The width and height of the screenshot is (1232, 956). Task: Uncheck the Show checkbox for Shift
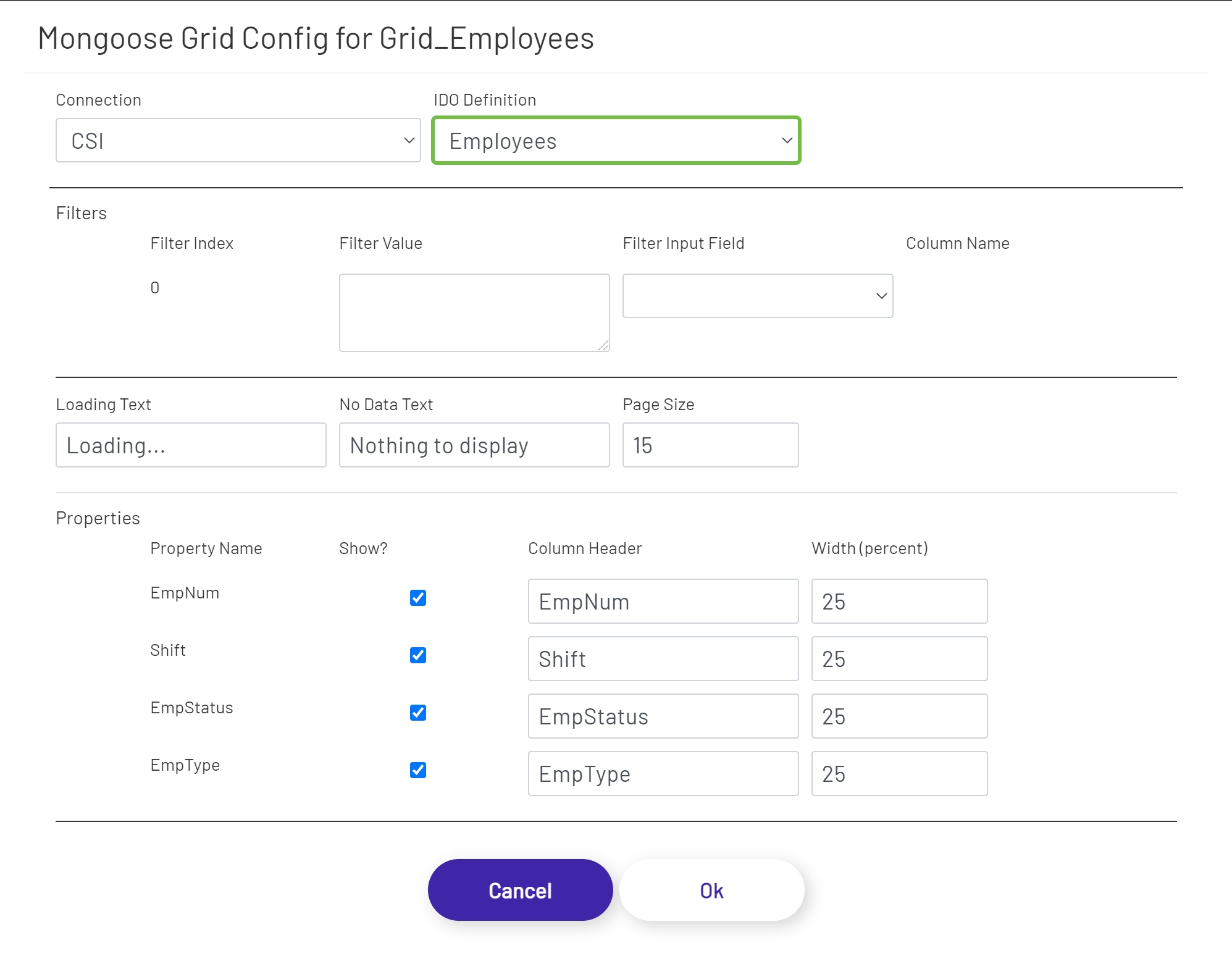pos(418,655)
